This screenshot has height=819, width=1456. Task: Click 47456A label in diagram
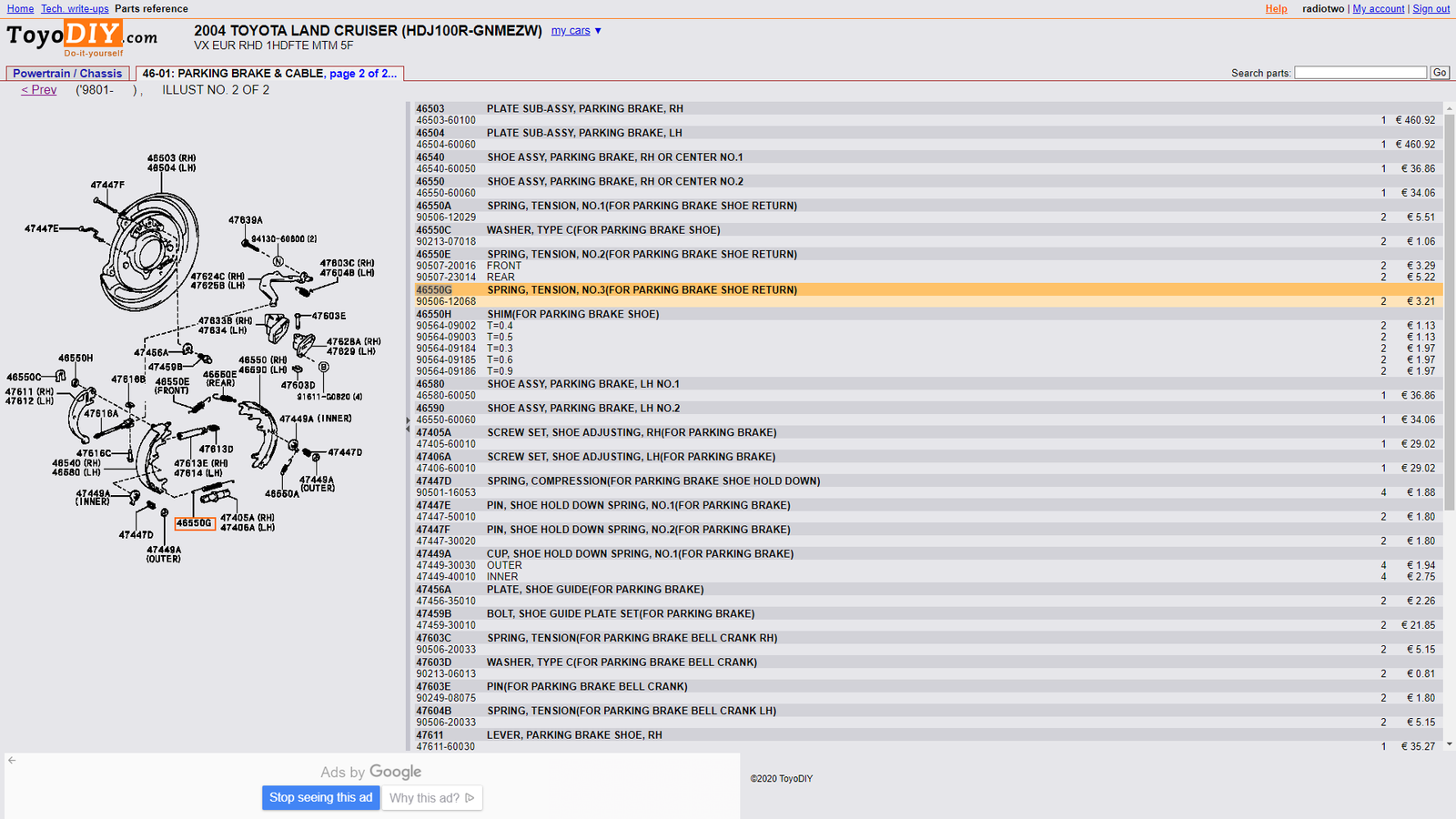(151, 352)
